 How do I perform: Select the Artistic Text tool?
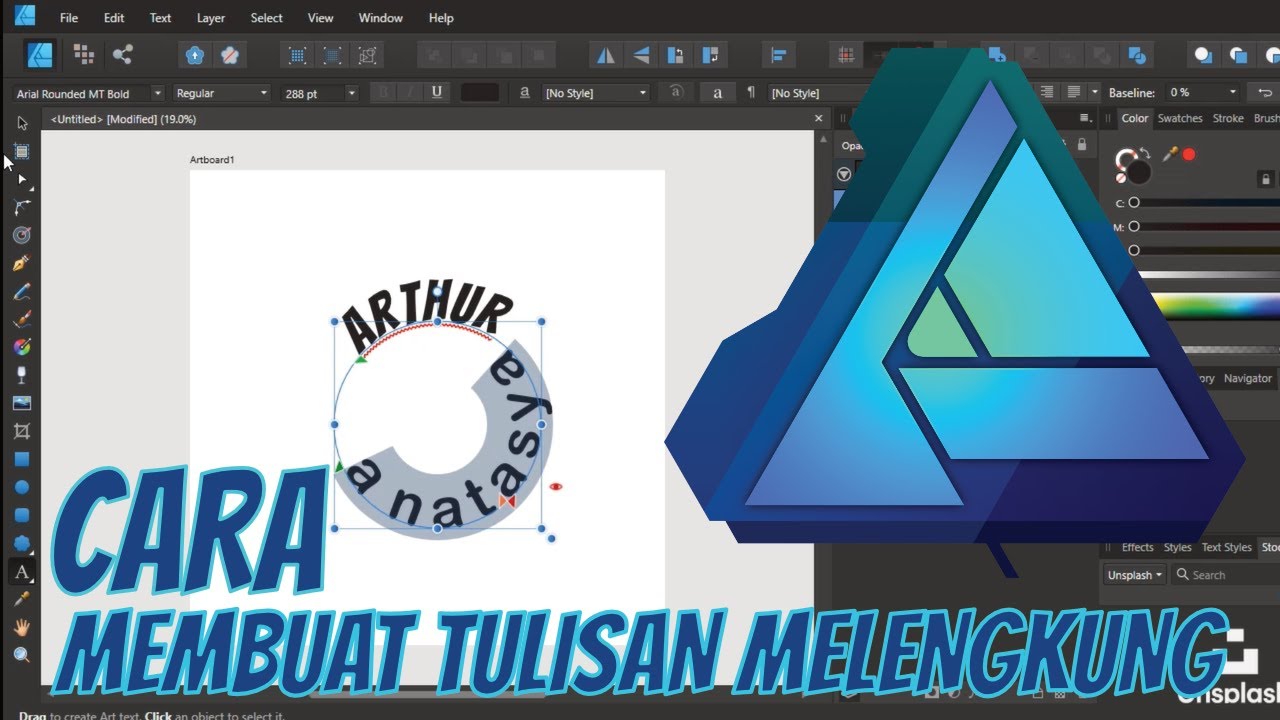point(22,571)
